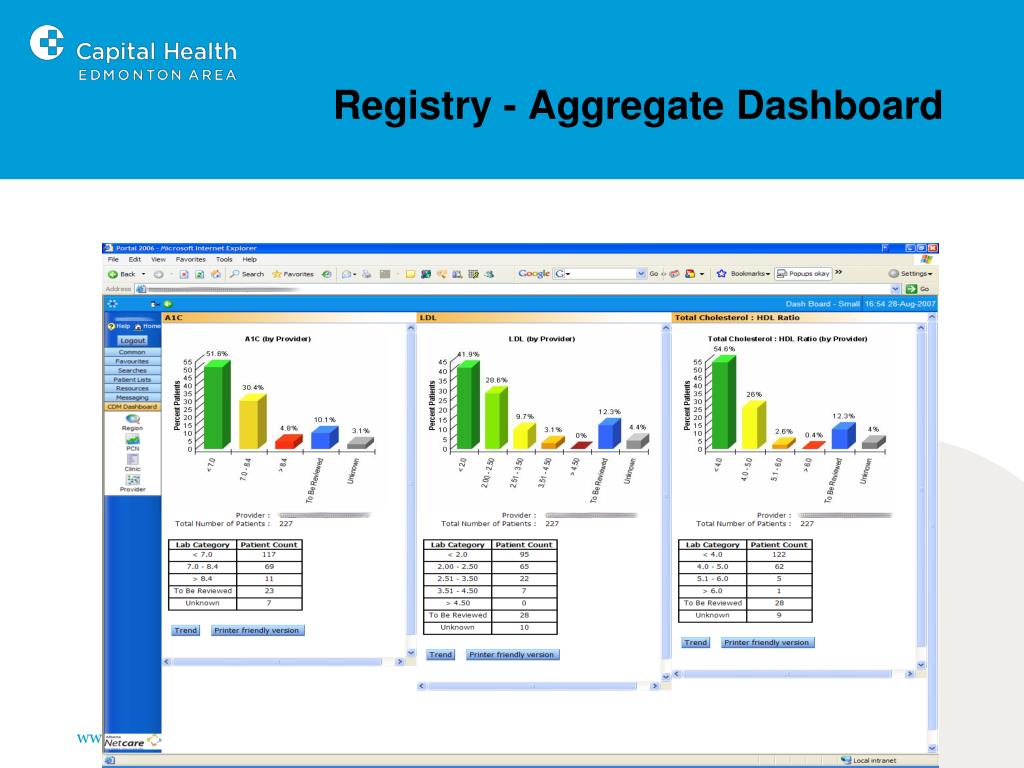Open the Favorites menu
Screen dimensions: 1024x768
[191, 259]
